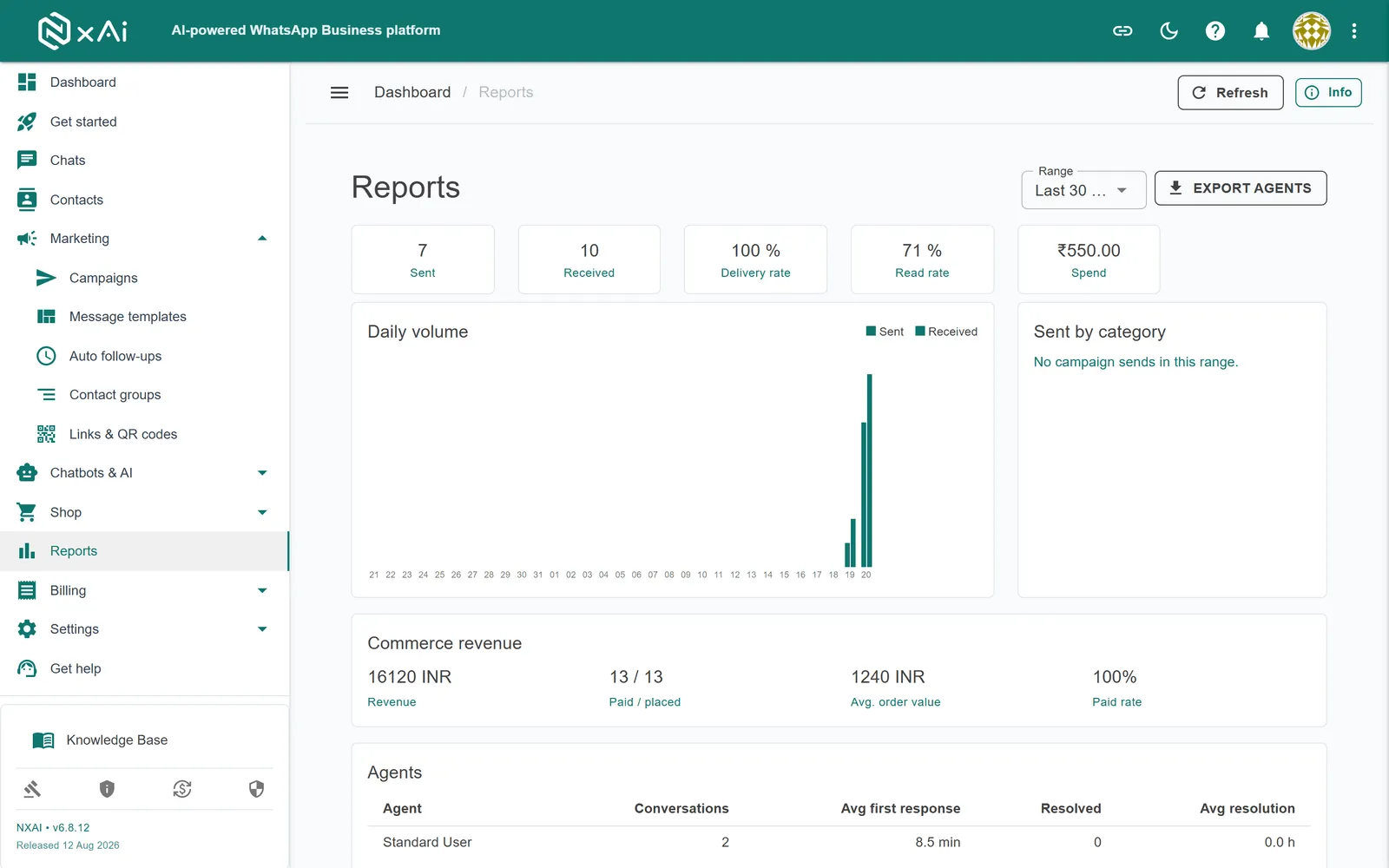Click the Reports bar chart icon
Image resolution: width=1389 pixels, height=868 pixels.
click(x=27, y=551)
